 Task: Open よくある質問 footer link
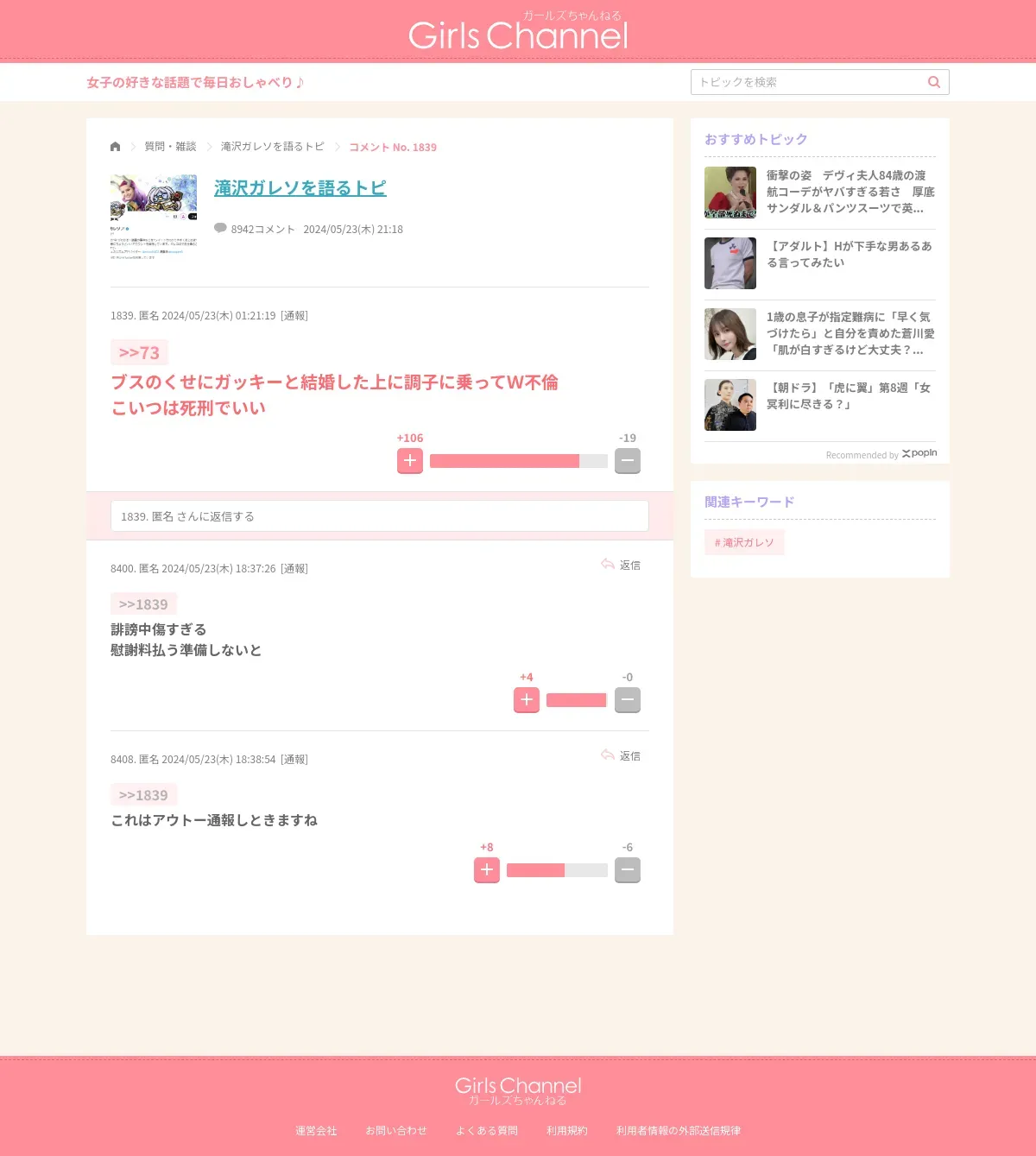(x=487, y=1131)
